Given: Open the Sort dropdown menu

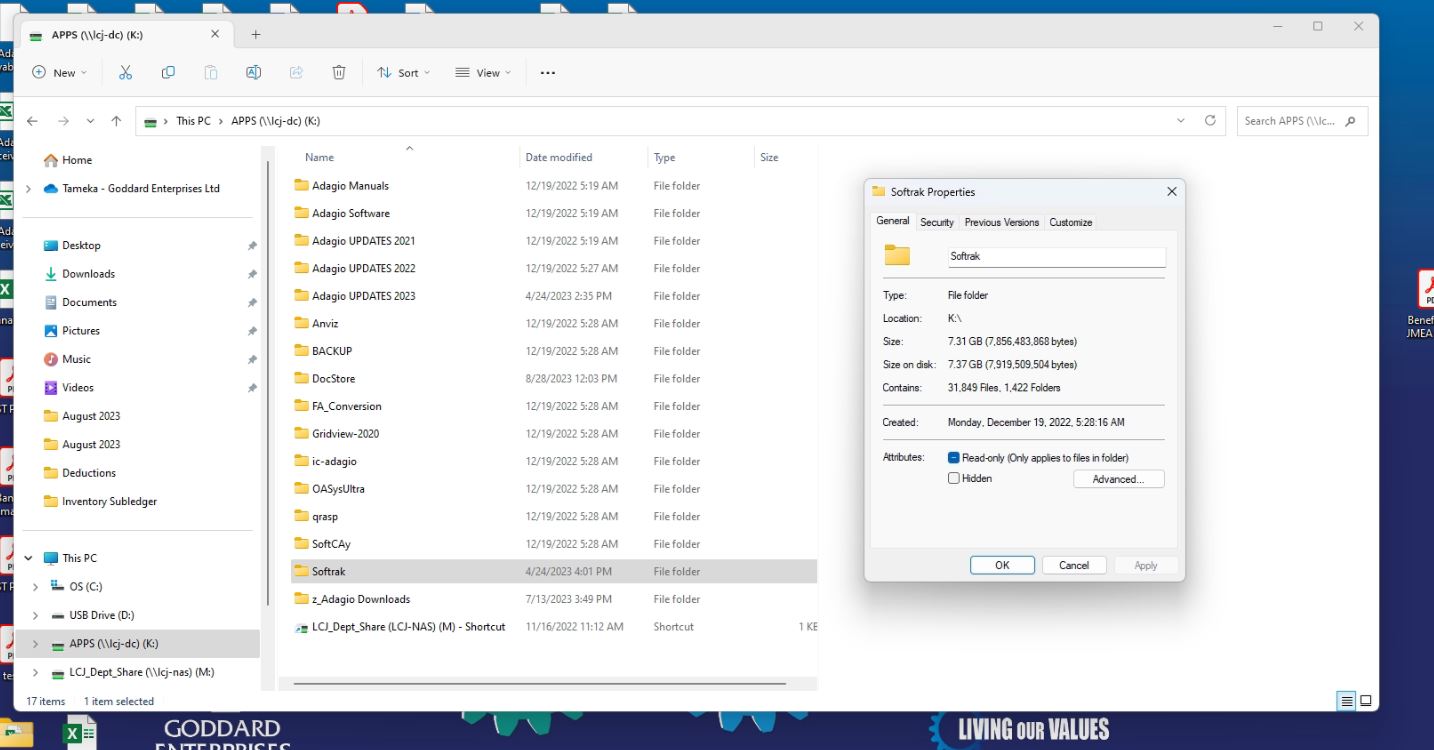Looking at the screenshot, I should (403, 73).
